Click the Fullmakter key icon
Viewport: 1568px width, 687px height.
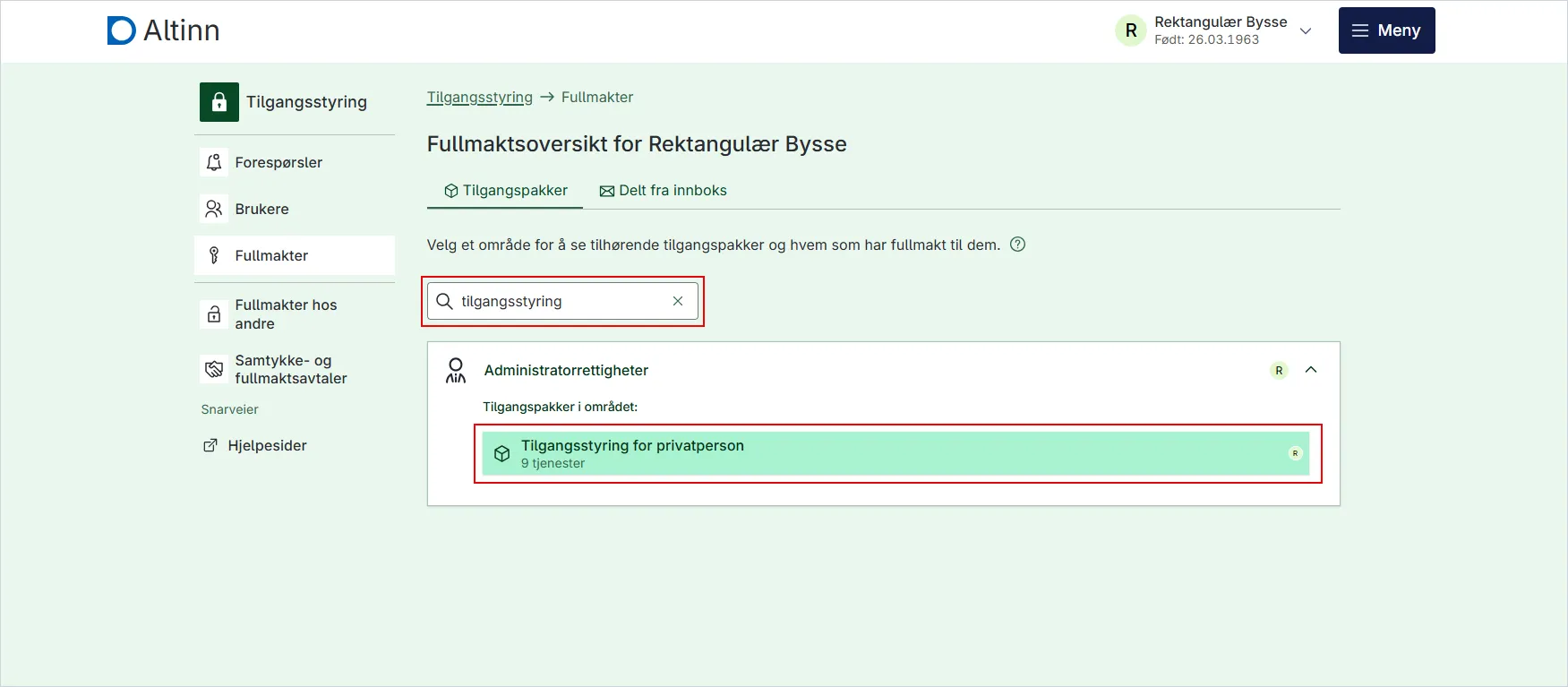point(214,255)
